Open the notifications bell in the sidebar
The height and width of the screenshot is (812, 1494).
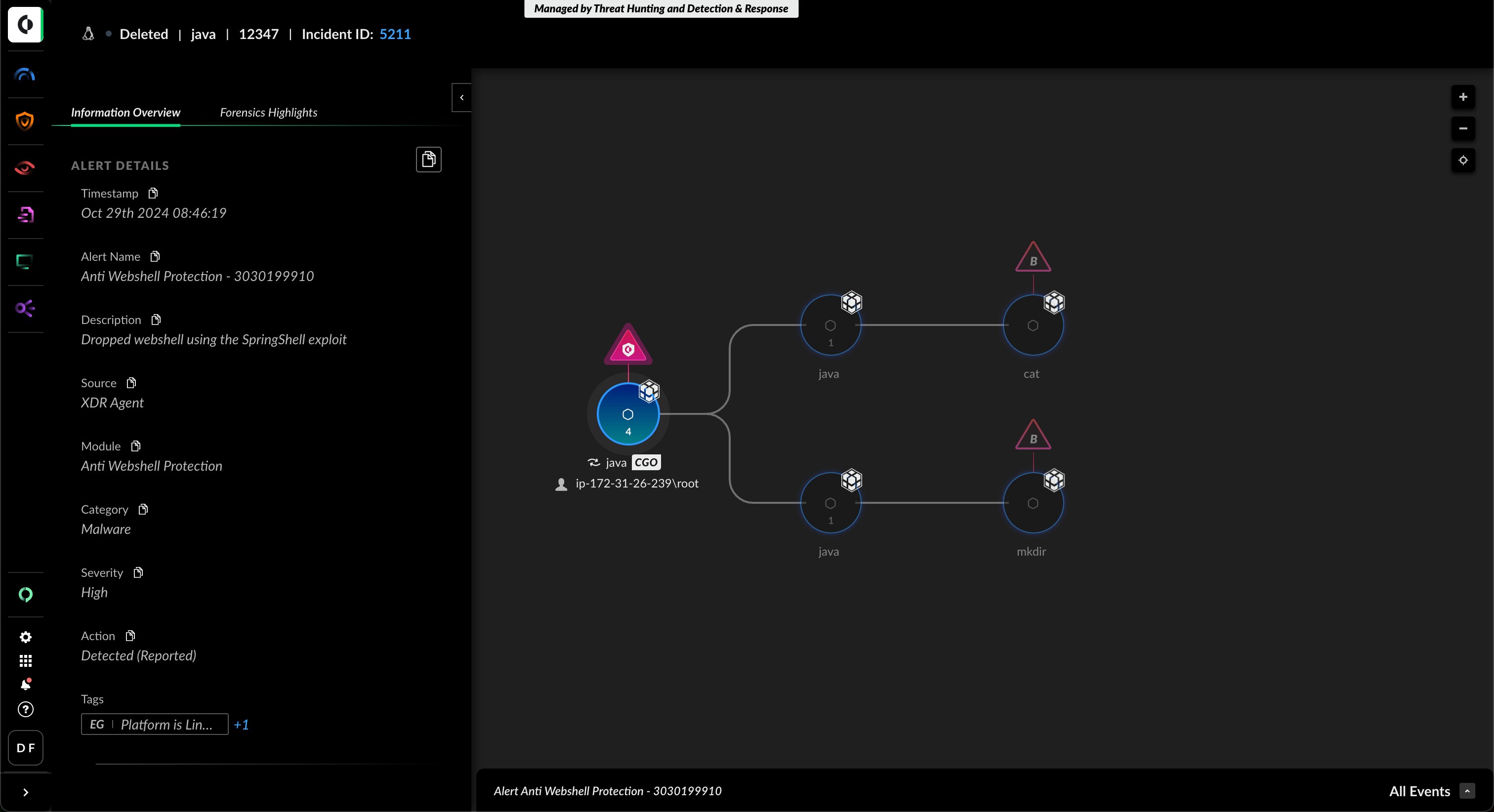tap(25, 685)
